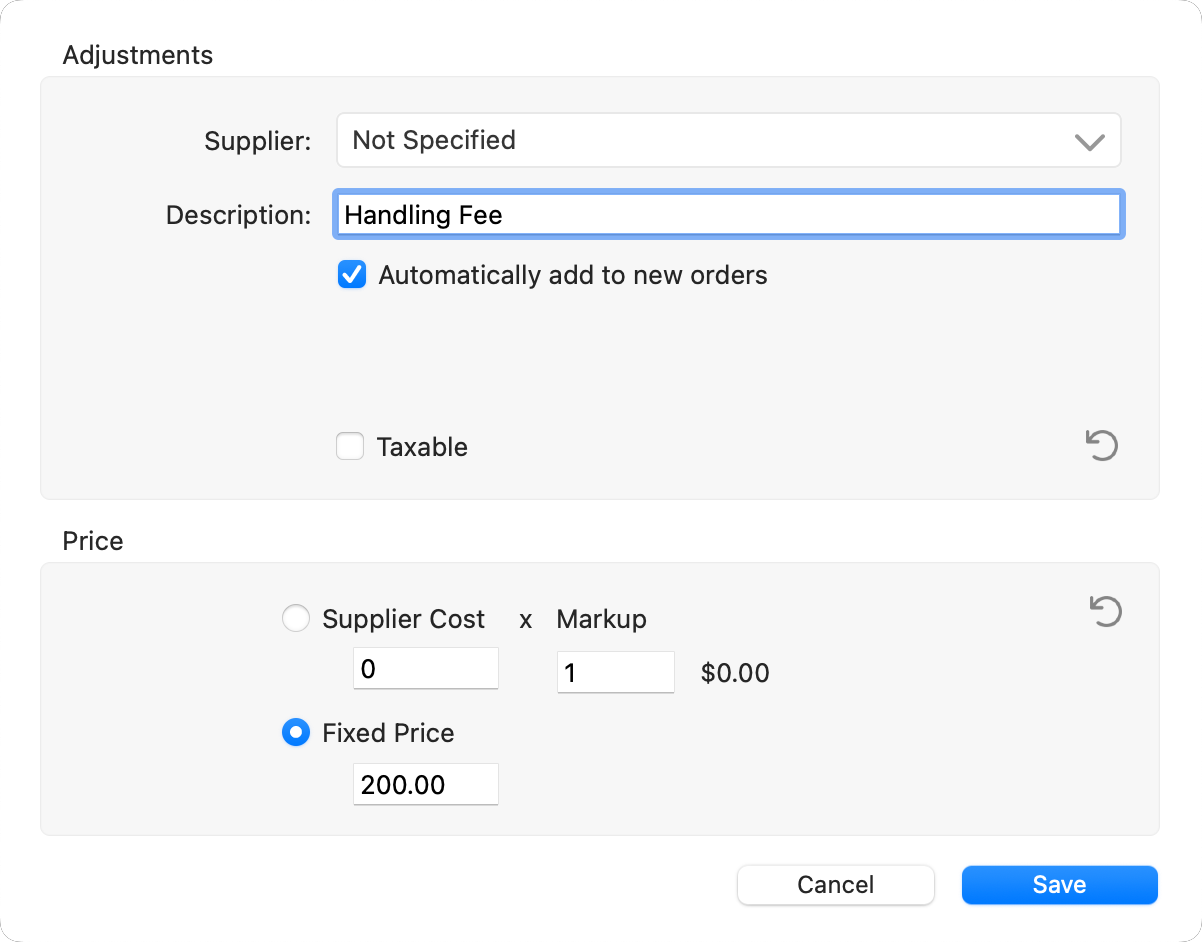Screen dimensions: 1202x942
Task: Select the Fixed Price radio button
Action: click(296, 733)
